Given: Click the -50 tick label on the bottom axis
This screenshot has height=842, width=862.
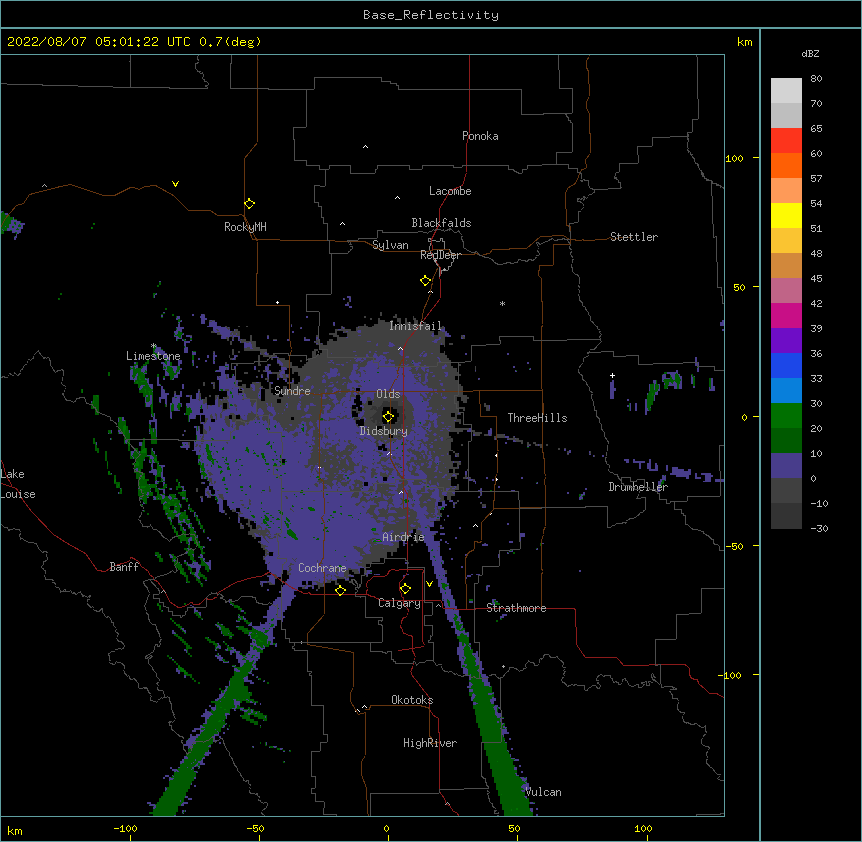Looking at the screenshot, I should tap(255, 828).
